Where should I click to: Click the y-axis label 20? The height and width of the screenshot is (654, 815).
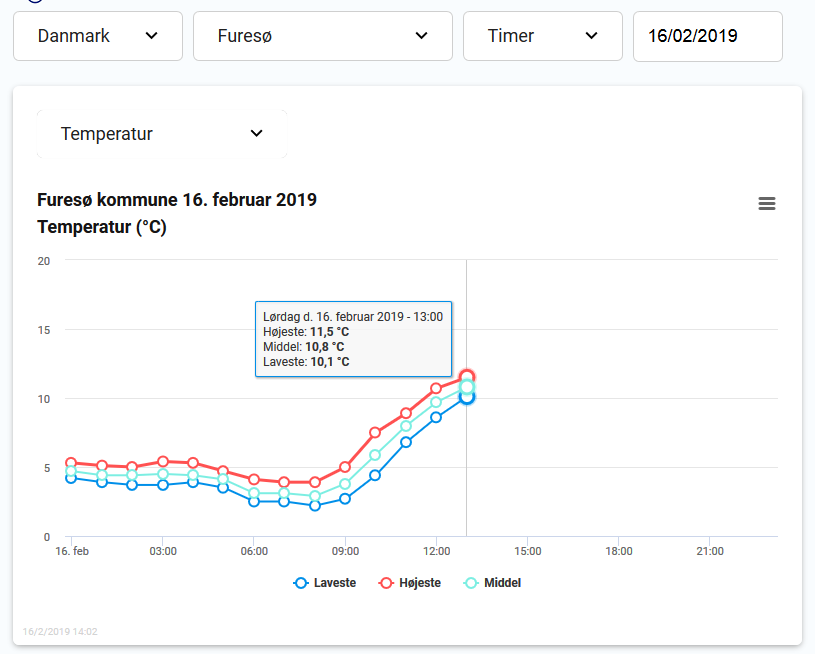click(44, 261)
